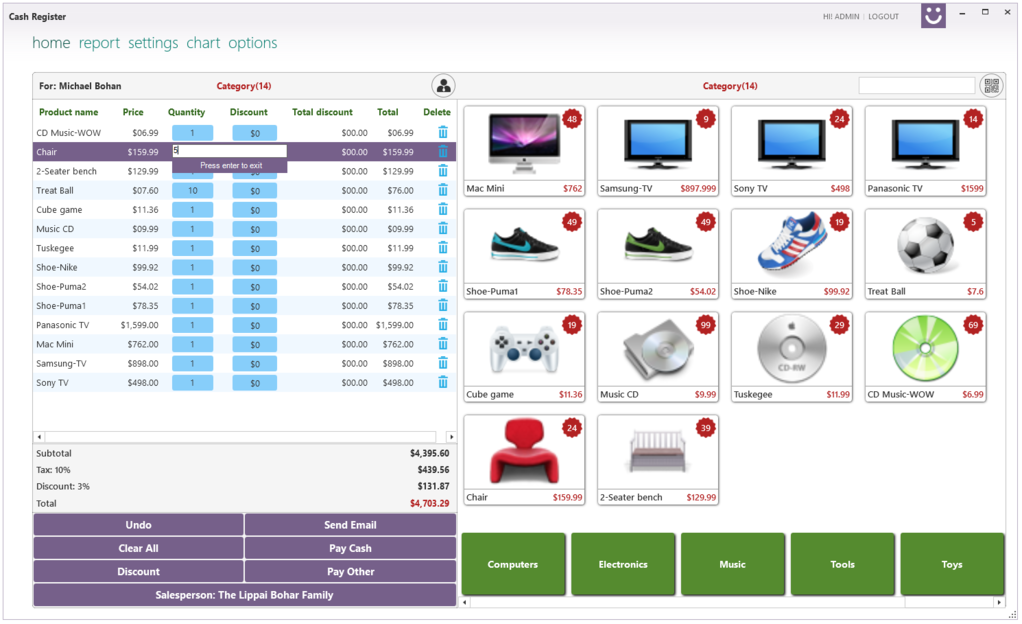
Task: Click the HI! ADMIN user link
Action: 841,16
